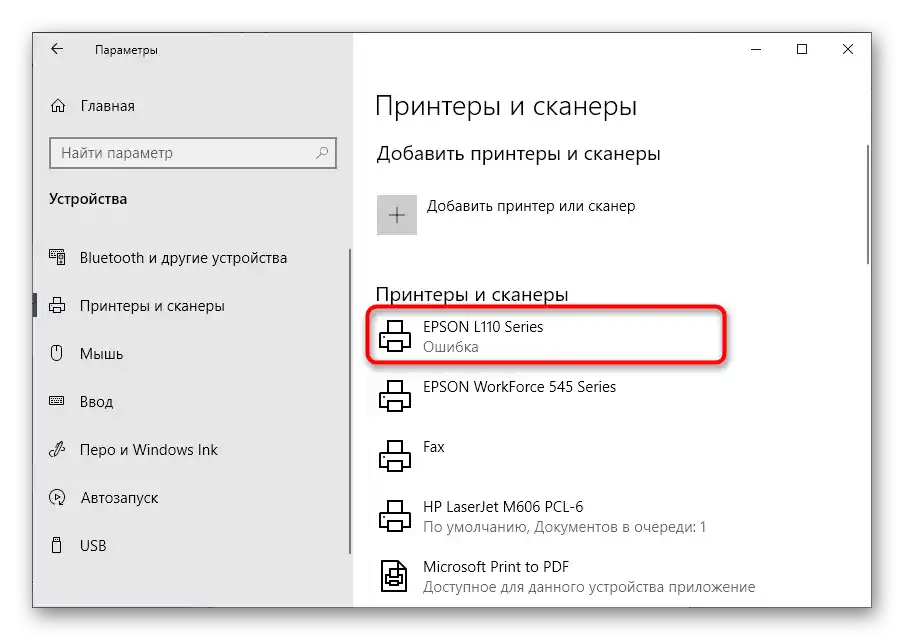Click the EPSON L110 Series printer icon
Screen dimensions: 904x640
point(394,336)
